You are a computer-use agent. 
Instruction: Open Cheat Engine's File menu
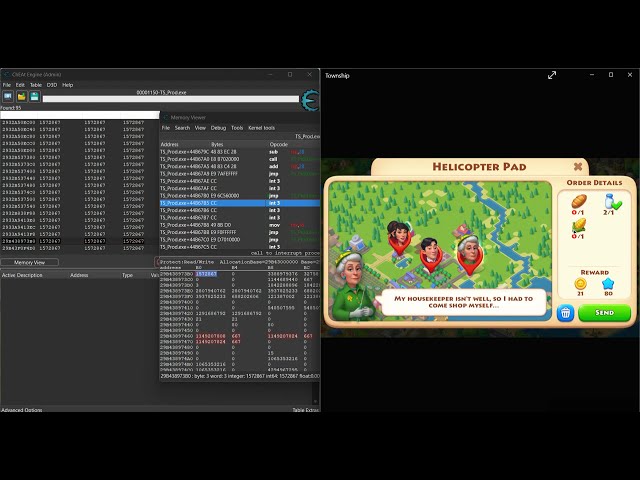pos(7,85)
